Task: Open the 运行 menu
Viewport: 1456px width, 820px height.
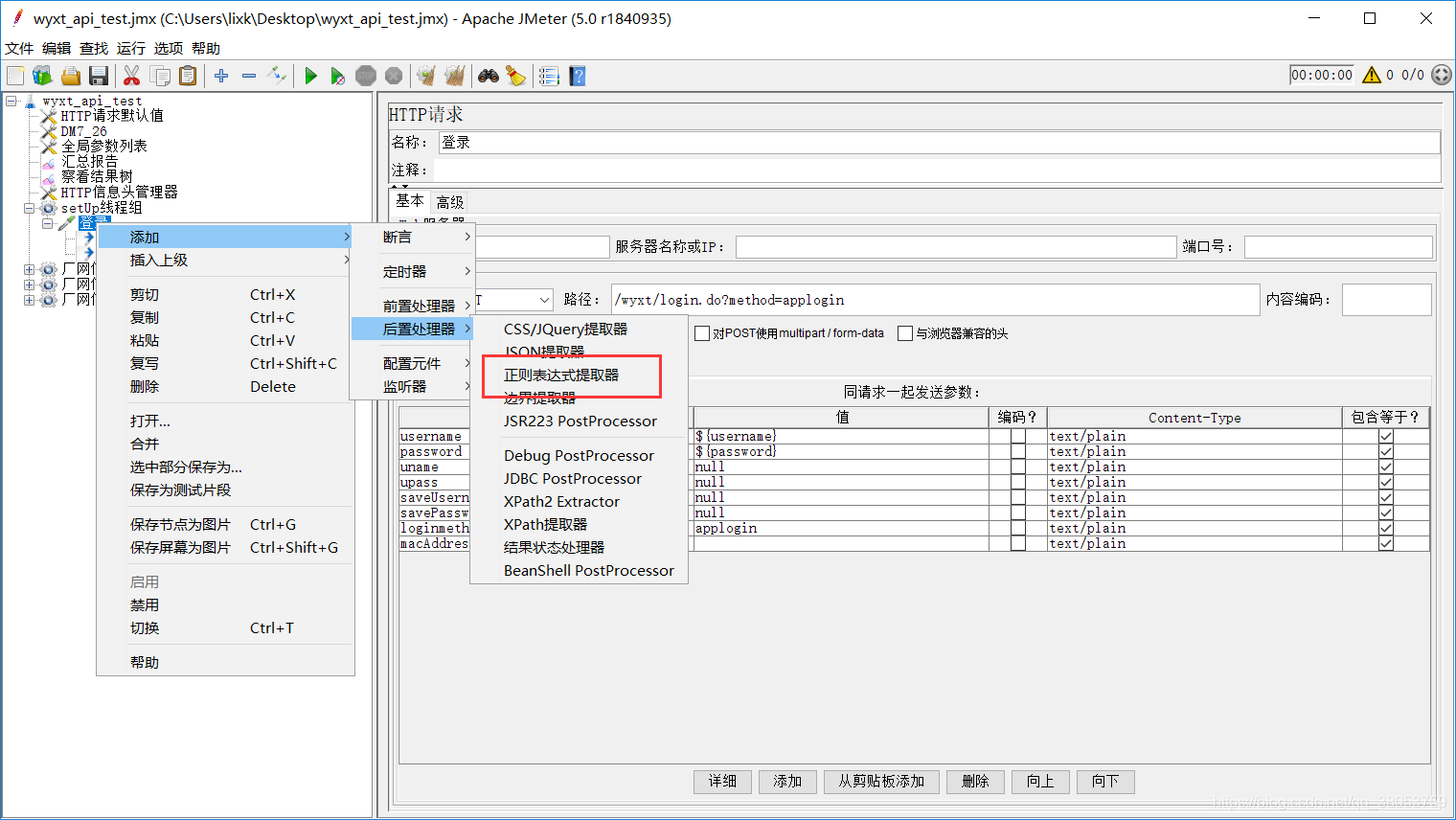Action: [x=131, y=48]
